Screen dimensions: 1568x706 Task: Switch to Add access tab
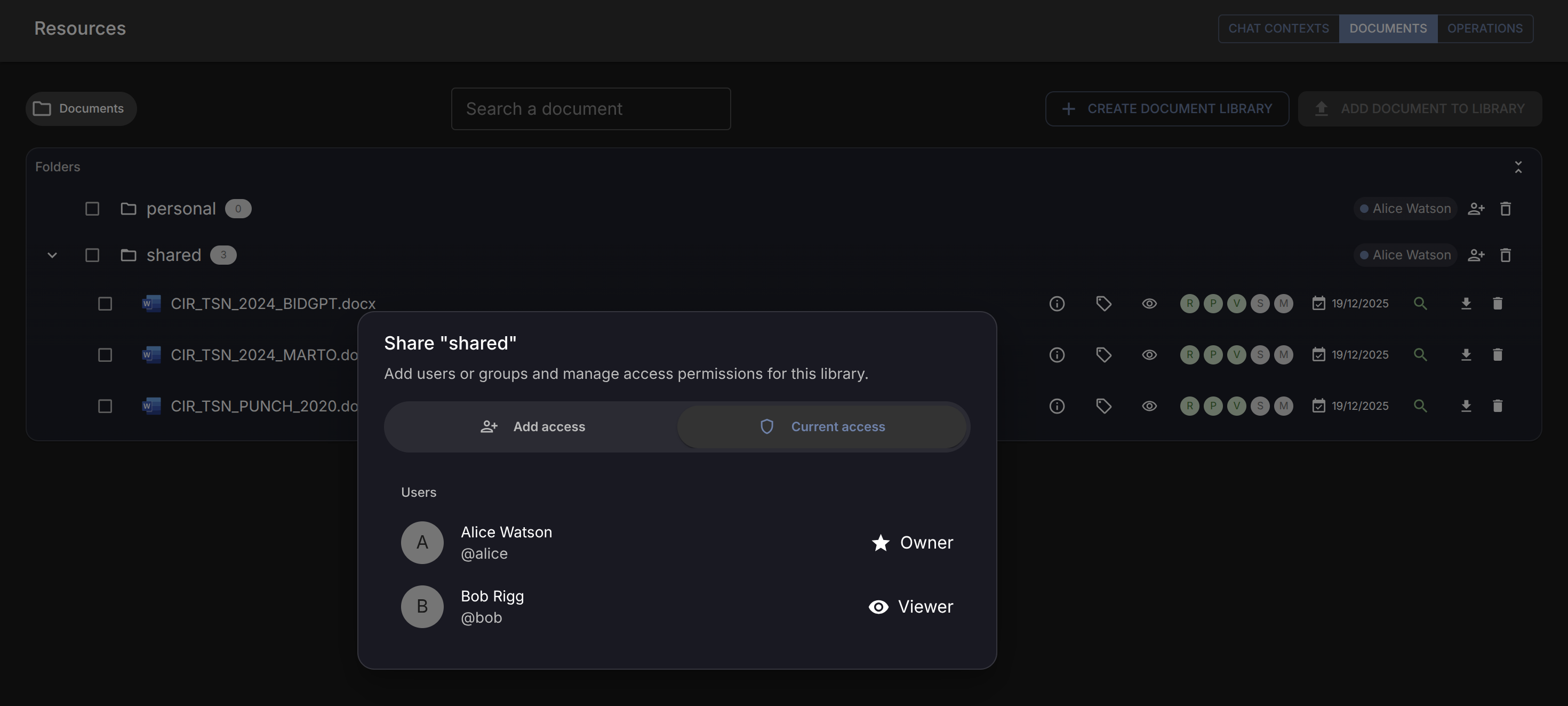532,426
